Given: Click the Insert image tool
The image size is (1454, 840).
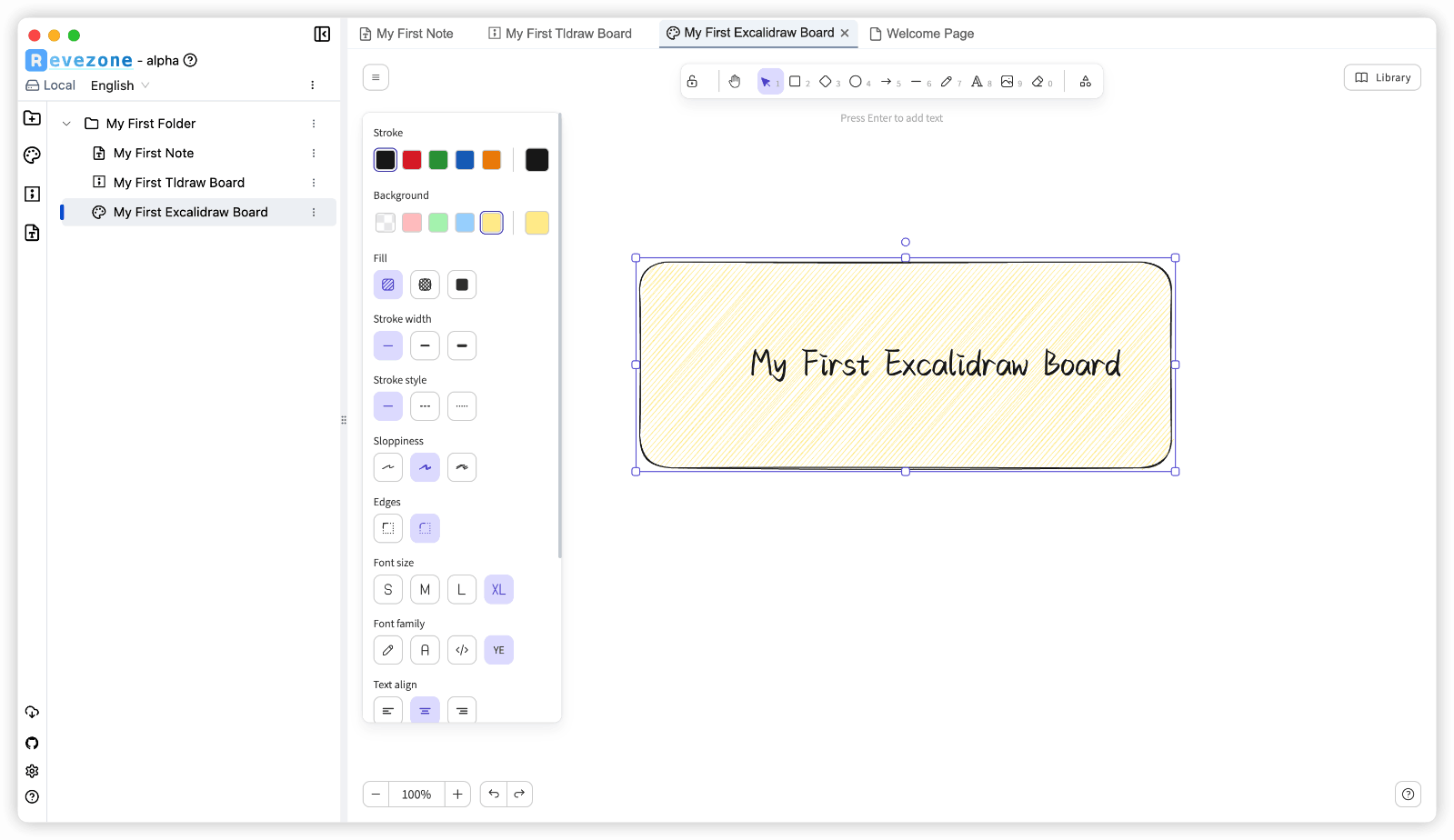Looking at the screenshot, I should tap(1007, 82).
